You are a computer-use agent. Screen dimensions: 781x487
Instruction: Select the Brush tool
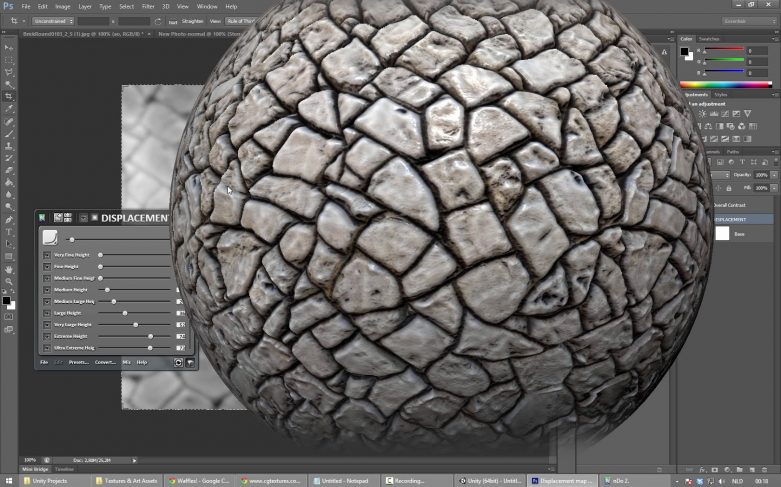pyautogui.click(x=9, y=133)
